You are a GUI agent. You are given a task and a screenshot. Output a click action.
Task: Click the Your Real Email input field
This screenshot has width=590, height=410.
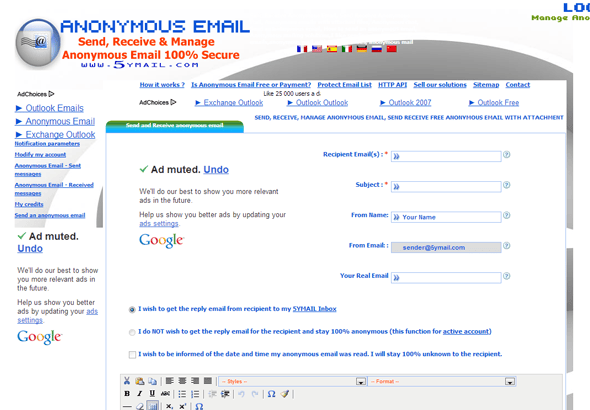pos(446,278)
